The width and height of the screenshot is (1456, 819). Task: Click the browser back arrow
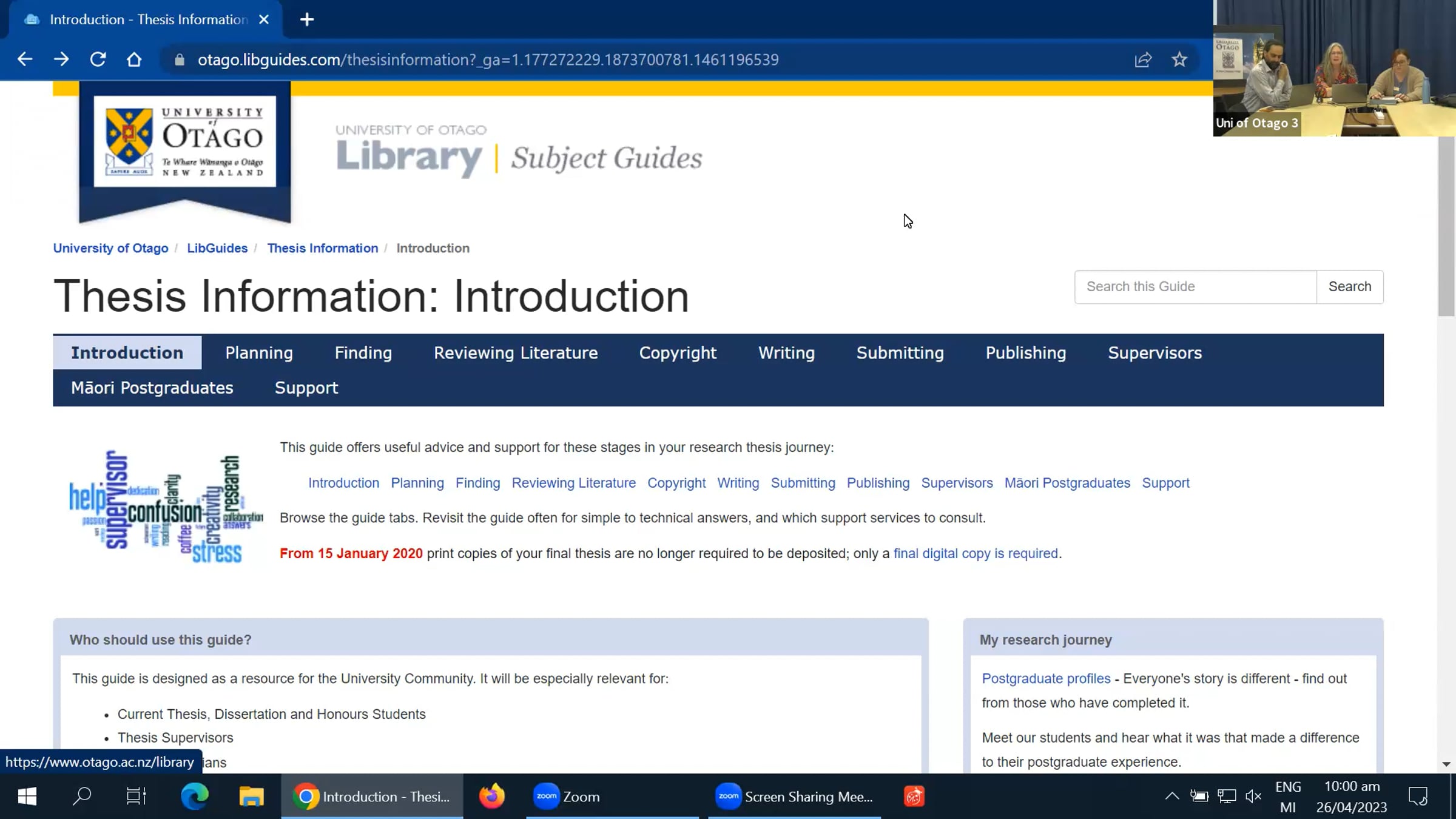[x=25, y=59]
